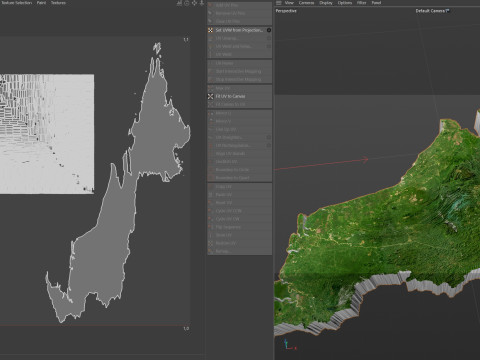Open Set UVW from Projection options gear
Image resolution: width=480 pixels, height=360 pixels.
(x=269, y=30)
